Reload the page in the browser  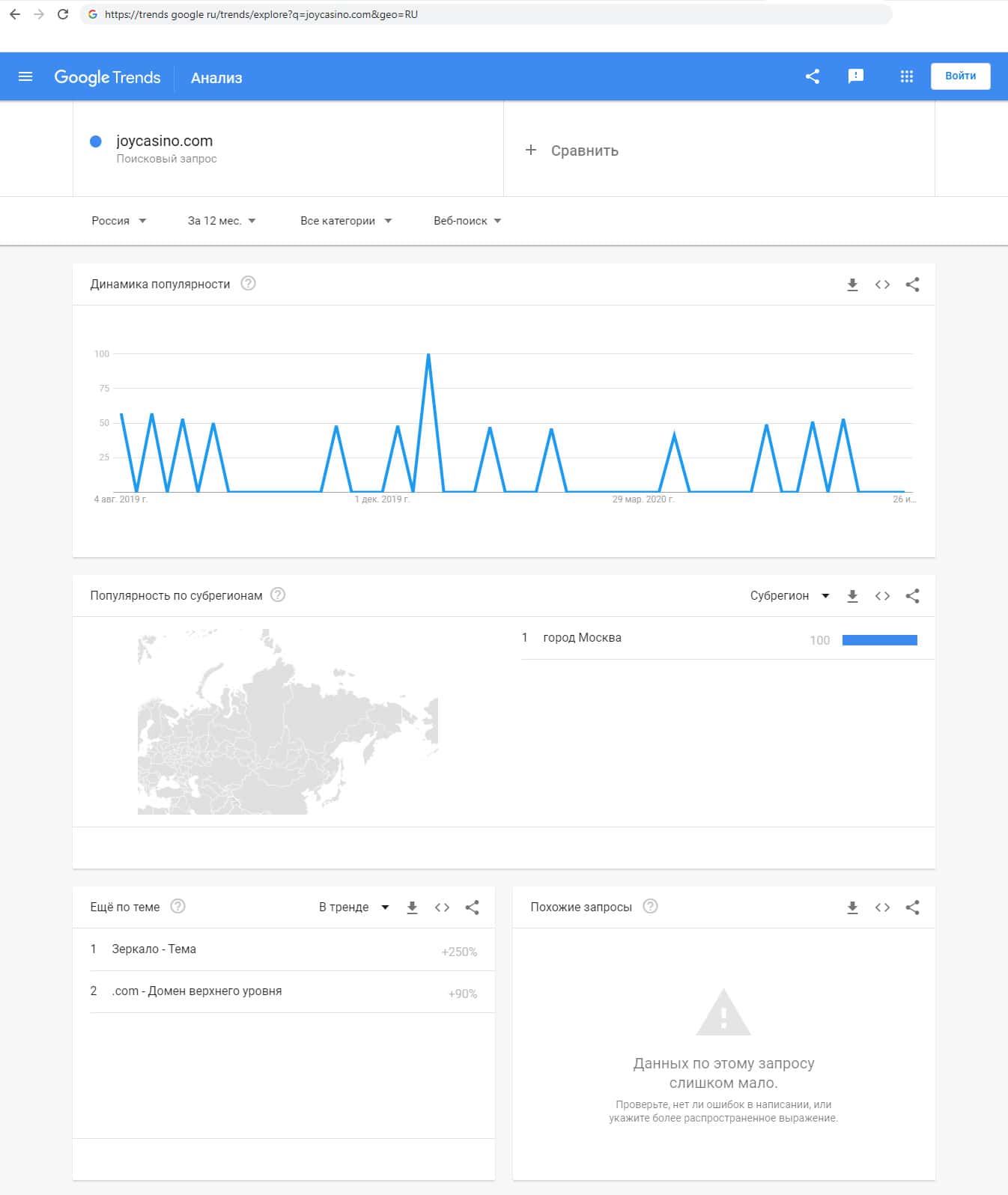[x=63, y=14]
